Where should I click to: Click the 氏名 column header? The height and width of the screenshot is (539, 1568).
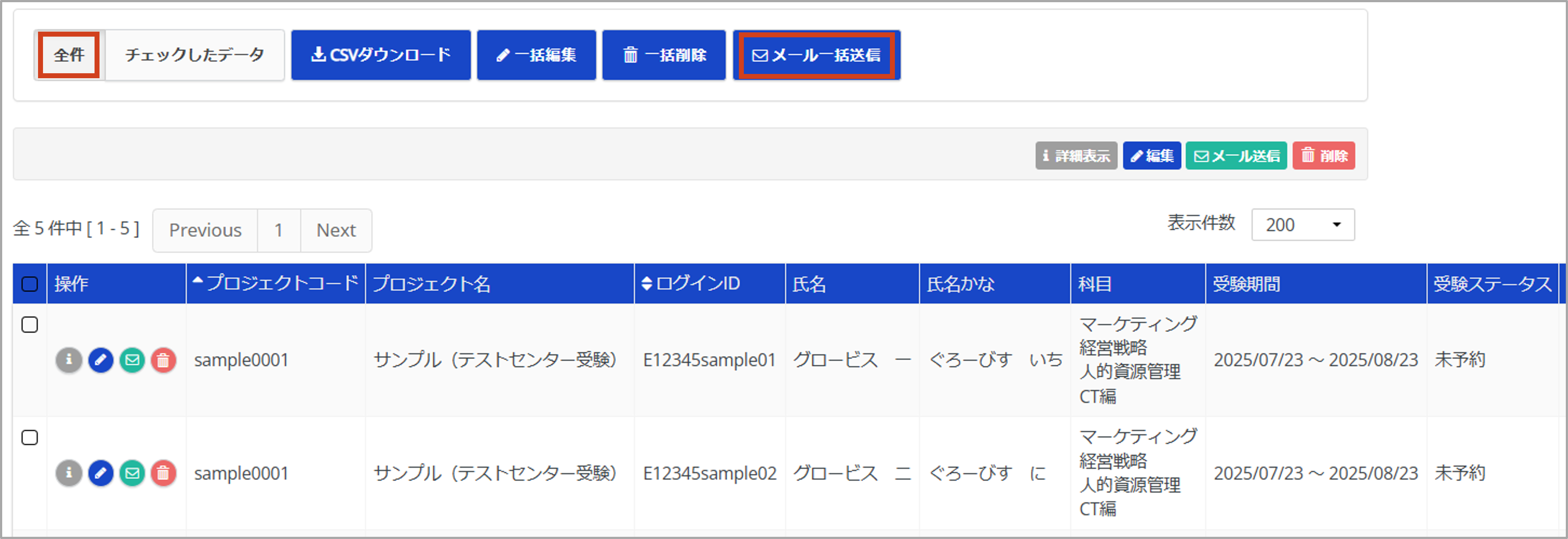click(852, 283)
